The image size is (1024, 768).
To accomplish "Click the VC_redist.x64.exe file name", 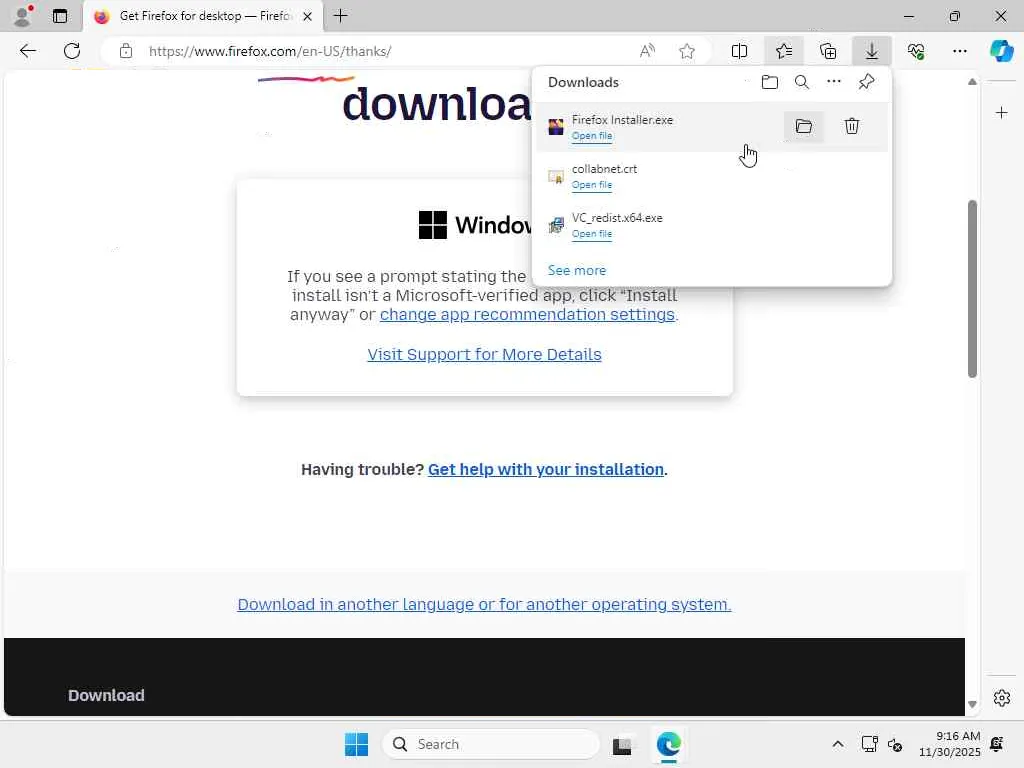I will tap(617, 218).
